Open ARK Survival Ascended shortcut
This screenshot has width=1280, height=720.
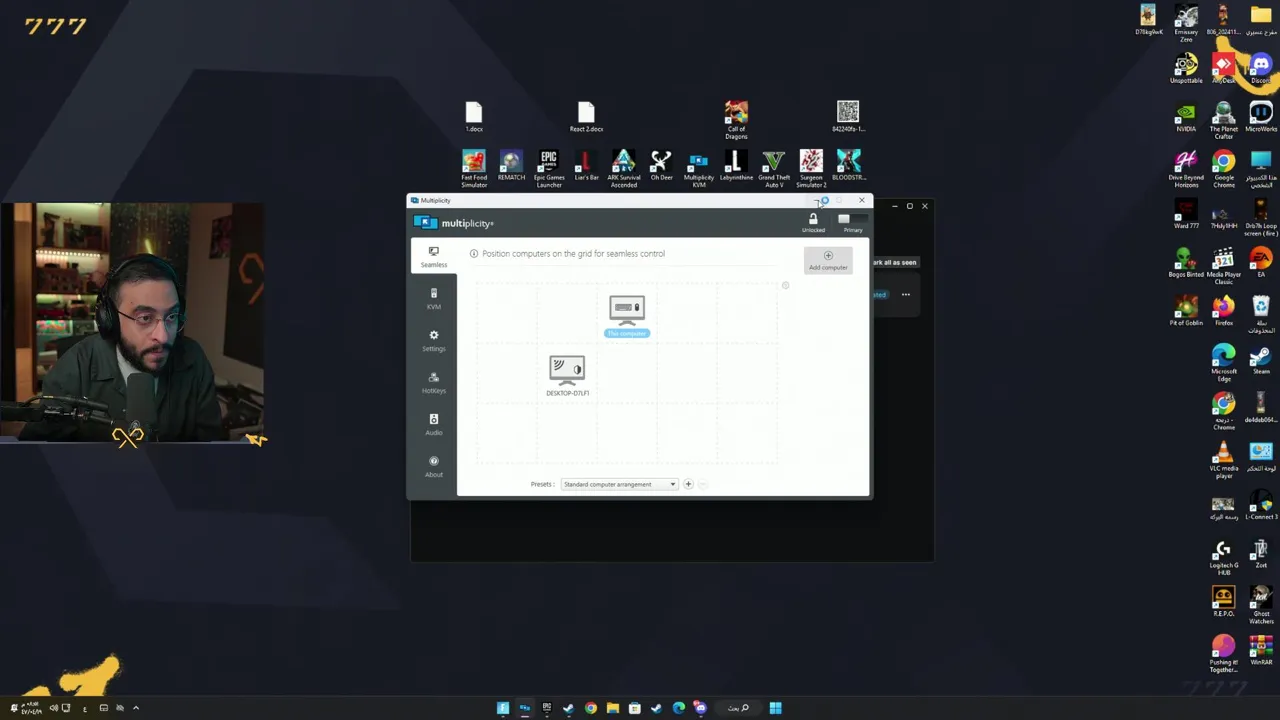click(x=624, y=168)
